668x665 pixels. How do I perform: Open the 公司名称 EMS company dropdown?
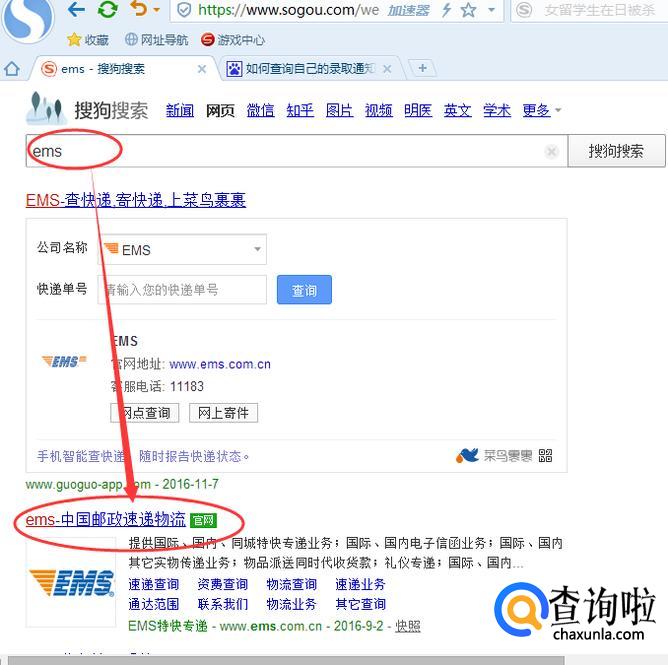click(x=184, y=249)
